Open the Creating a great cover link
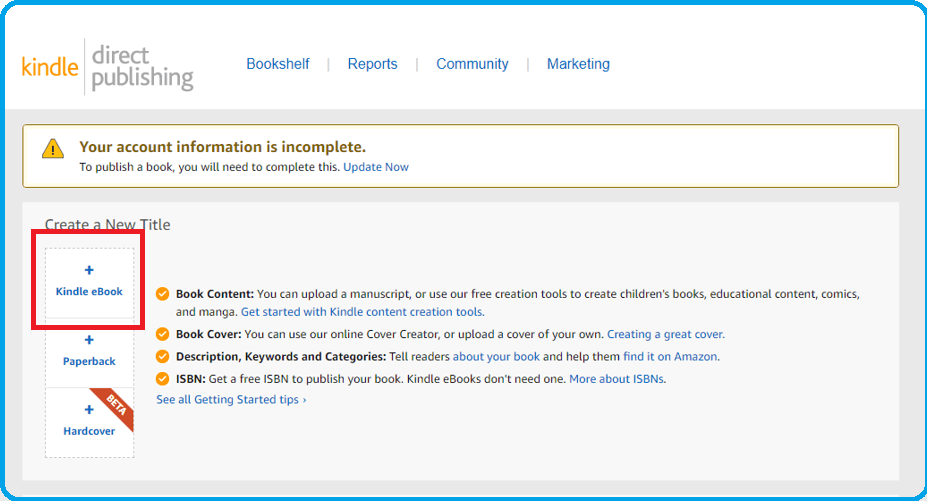This screenshot has height=501, width=927. tap(666, 334)
